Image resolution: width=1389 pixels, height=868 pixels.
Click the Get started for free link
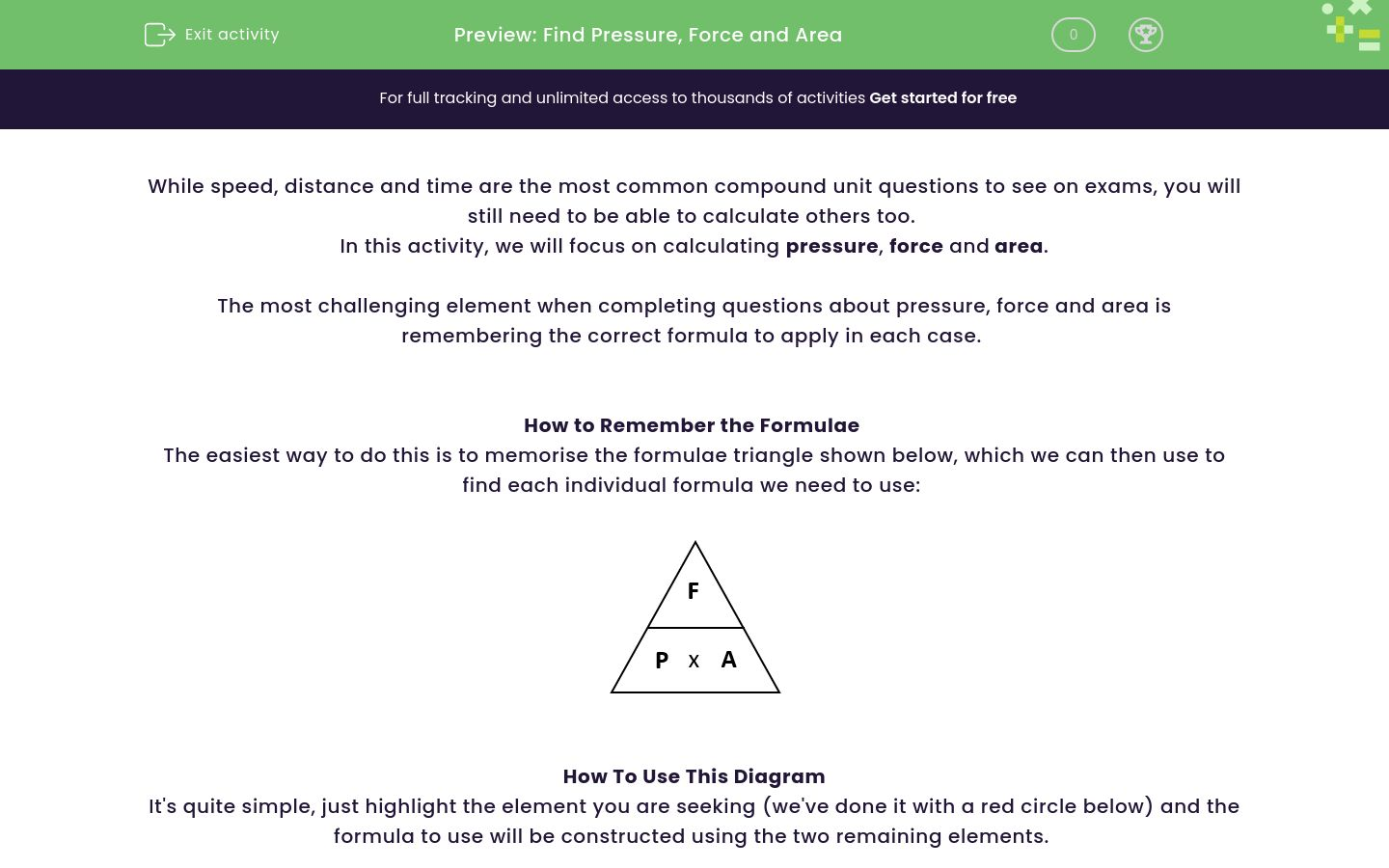(x=943, y=97)
